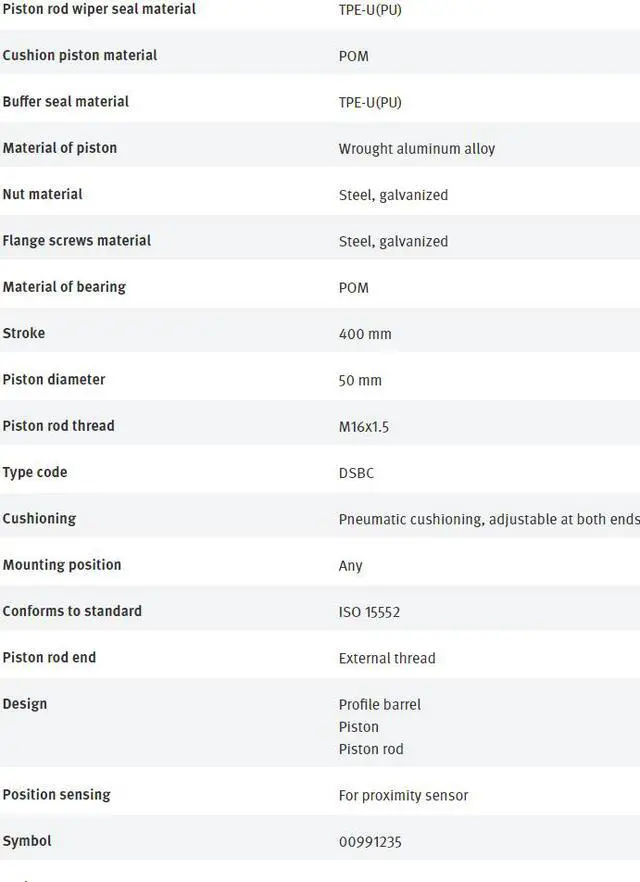Click the 'DSBC' type code value
The width and height of the screenshot is (640, 882).
356,473
